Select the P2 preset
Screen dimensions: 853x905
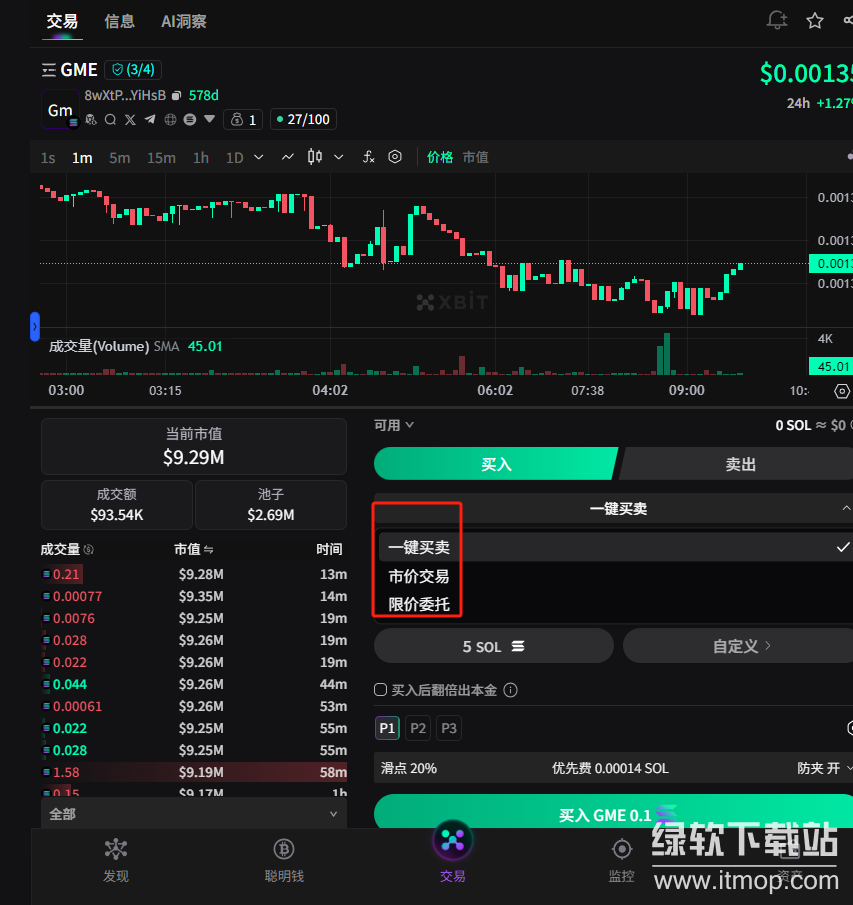(x=418, y=728)
